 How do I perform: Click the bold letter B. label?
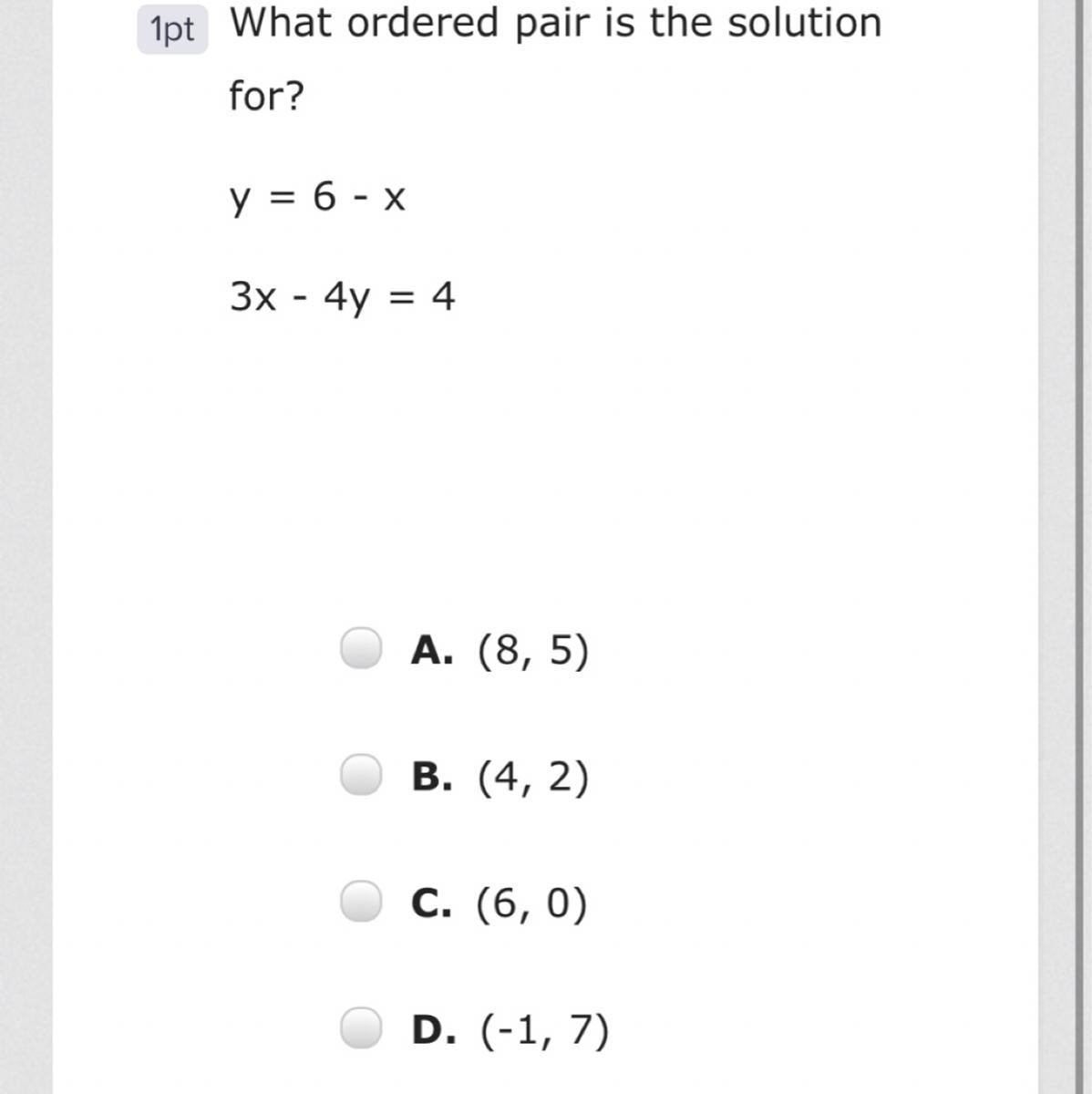[432, 777]
